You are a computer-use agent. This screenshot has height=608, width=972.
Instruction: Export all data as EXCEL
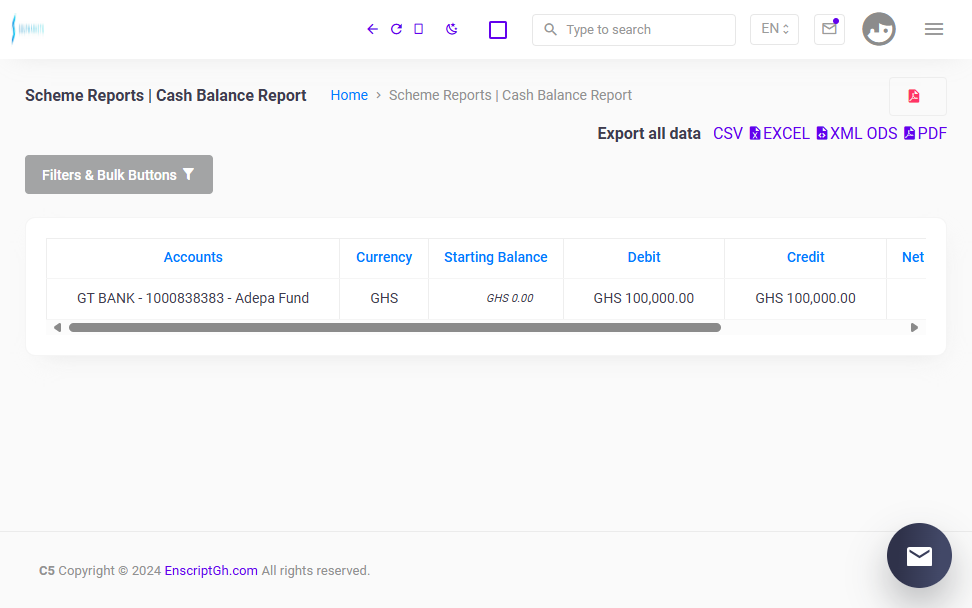click(779, 133)
